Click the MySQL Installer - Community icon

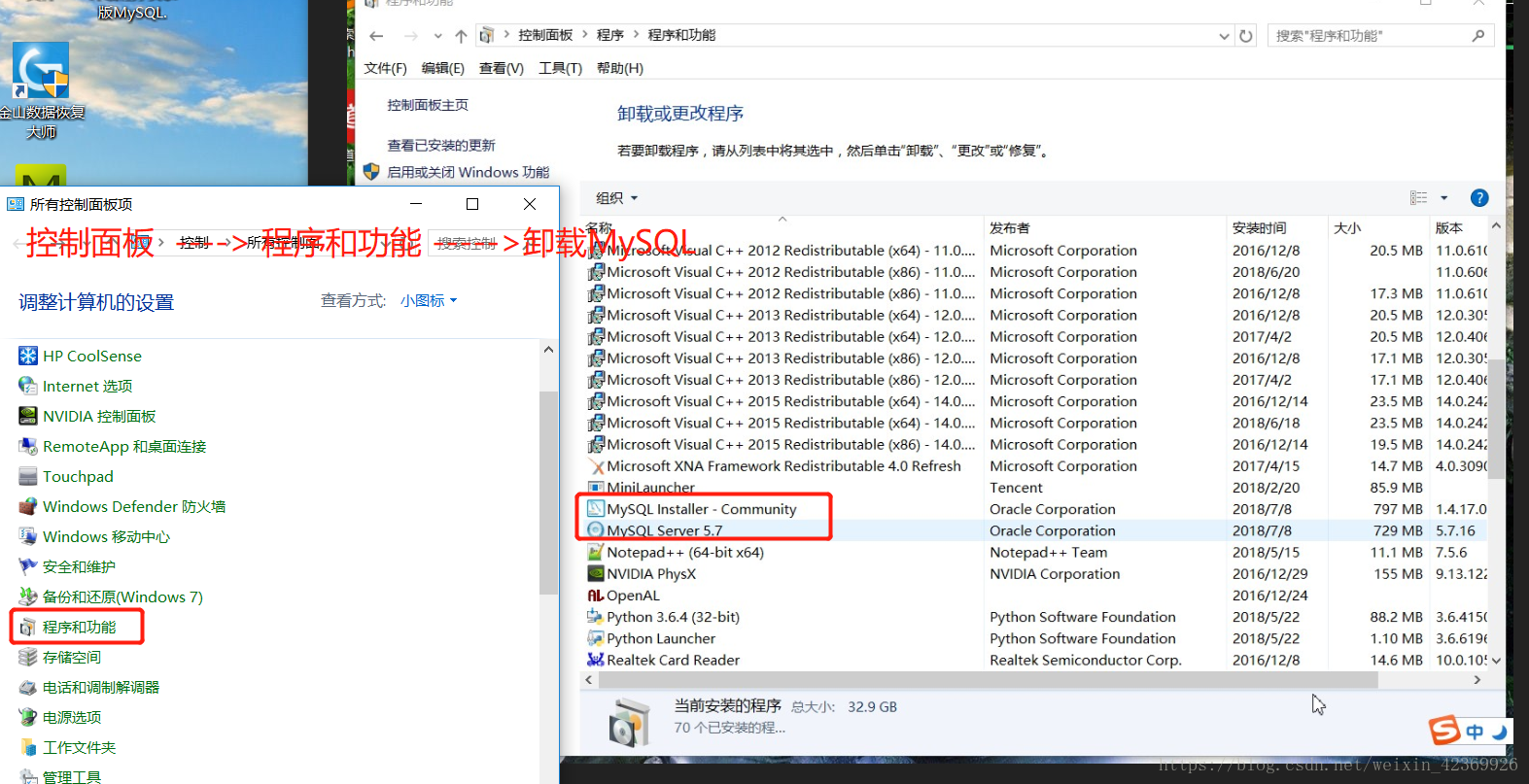[x=596, y=509]
